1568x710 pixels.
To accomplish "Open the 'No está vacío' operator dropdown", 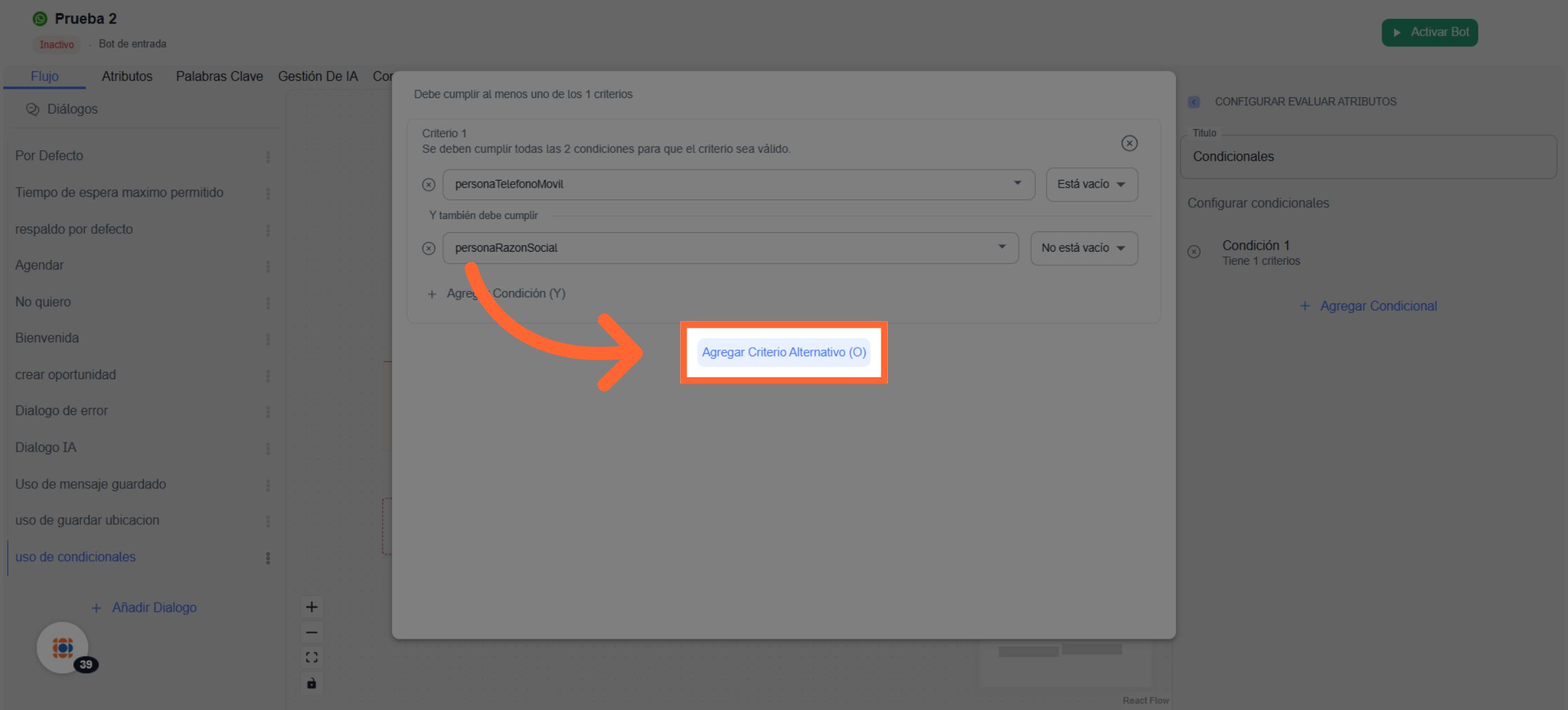I will pyautogui.click(x=1083, y=248).
